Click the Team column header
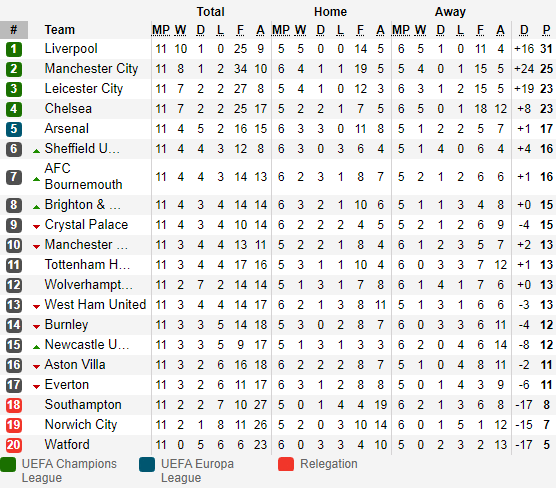Image resolution: width=556 pixels, height=488 pixels. tap(60, 30)
